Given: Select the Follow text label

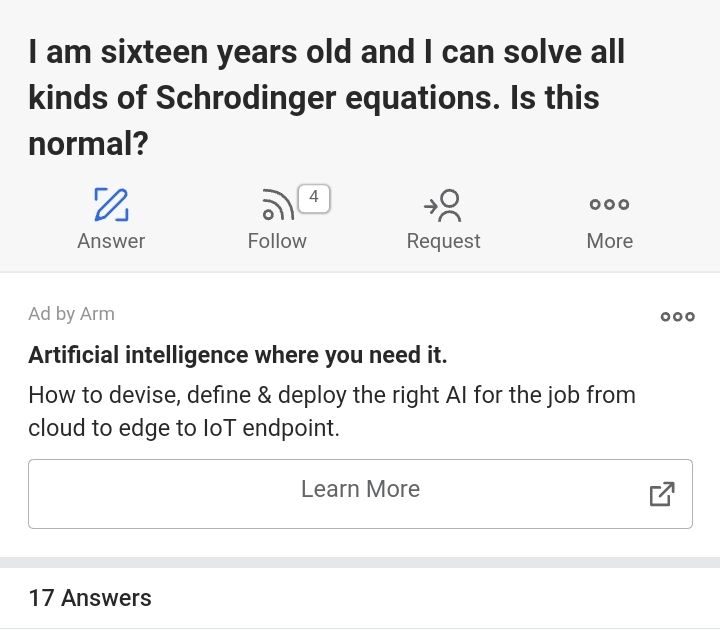Looking at the screenshot, I should coord(277,241).
